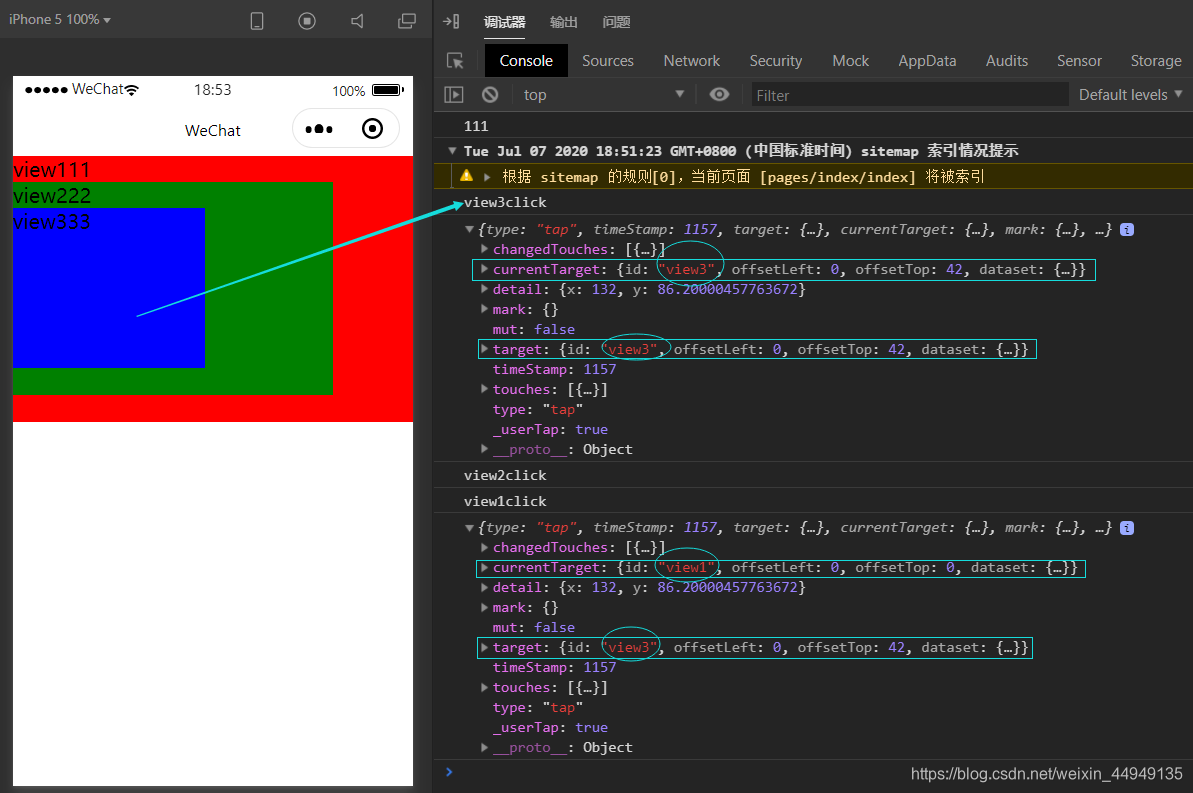Screen dimensions: 1193x793
Task: Expand the second changedTouches array
Action: click(484, 547)
